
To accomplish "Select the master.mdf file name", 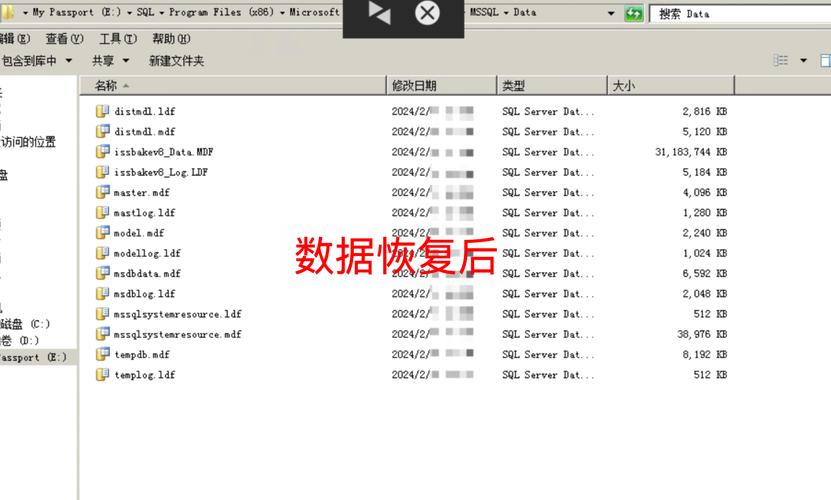I will tap(142, 192).
